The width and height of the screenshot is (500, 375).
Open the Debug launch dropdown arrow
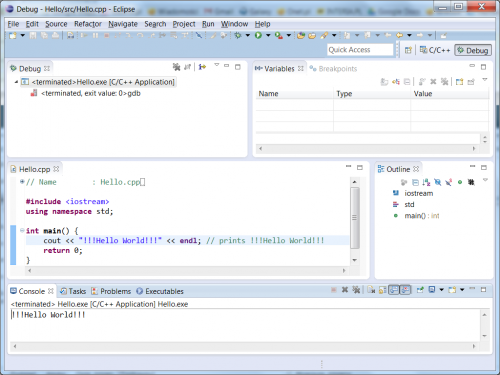pos(248,35)
